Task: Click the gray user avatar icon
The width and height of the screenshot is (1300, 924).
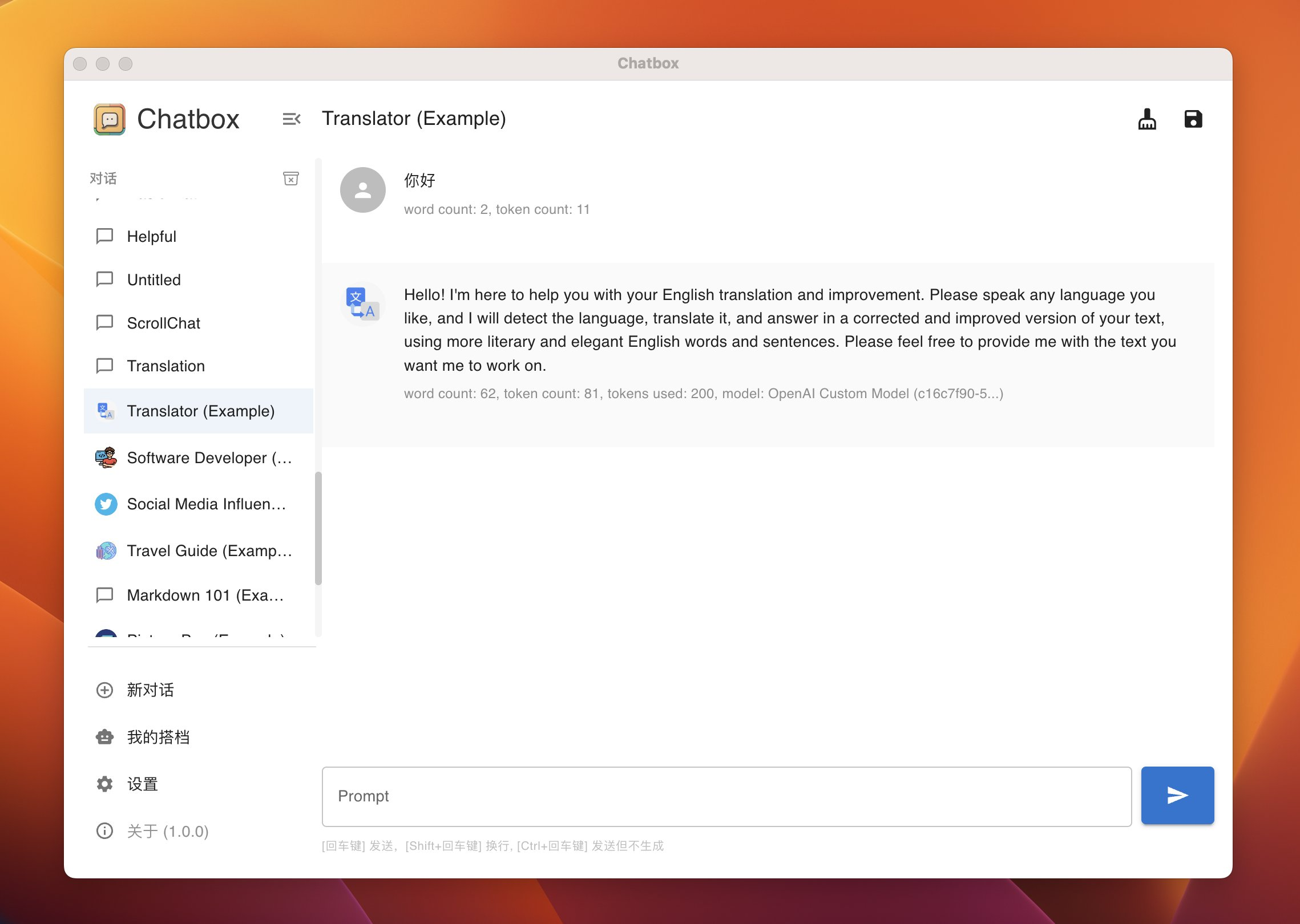Action: pyautogui.click(x=362, y=190)
